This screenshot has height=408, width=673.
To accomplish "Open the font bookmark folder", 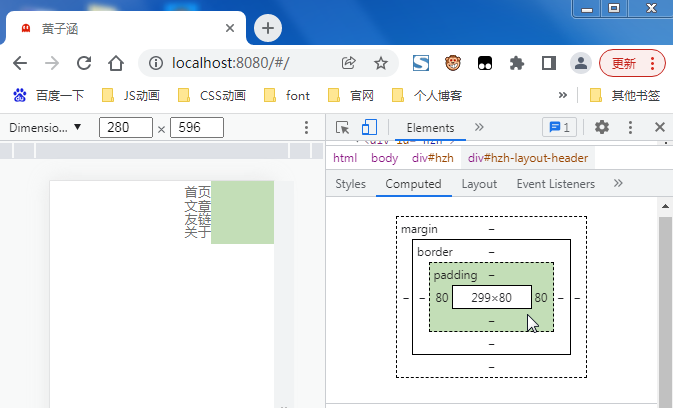I will [287, 95].
